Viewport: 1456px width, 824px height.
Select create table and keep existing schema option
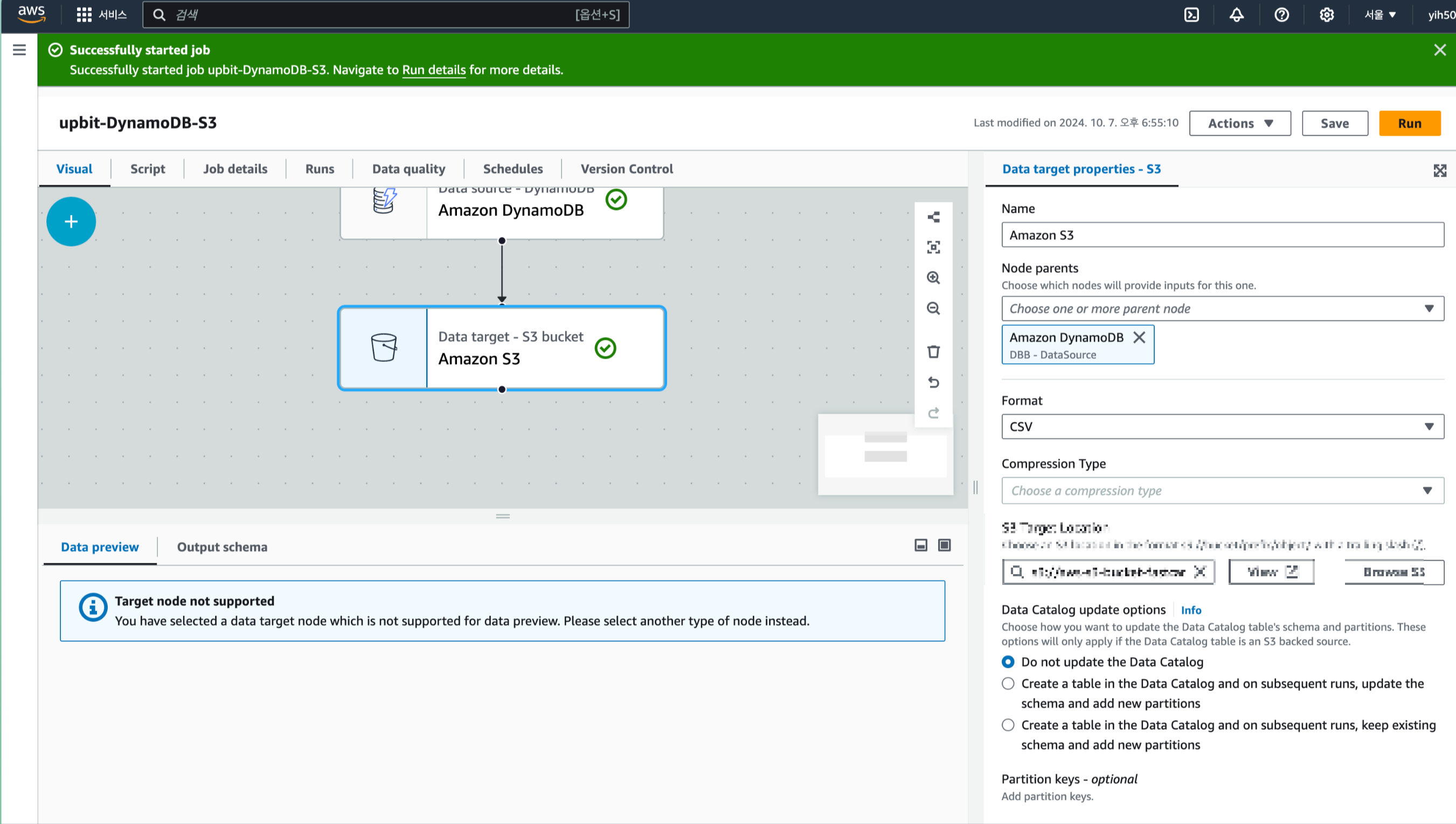1008,725
